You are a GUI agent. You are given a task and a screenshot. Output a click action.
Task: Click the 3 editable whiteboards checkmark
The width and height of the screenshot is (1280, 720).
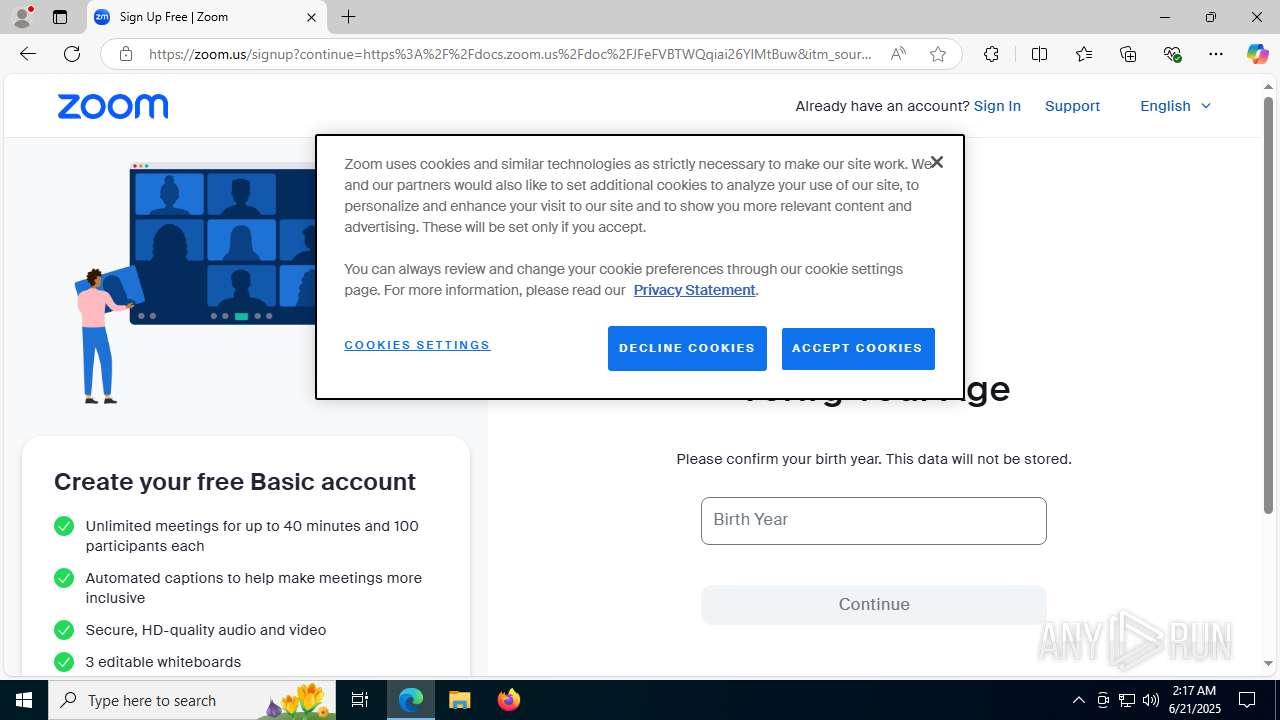click(64, 662)
